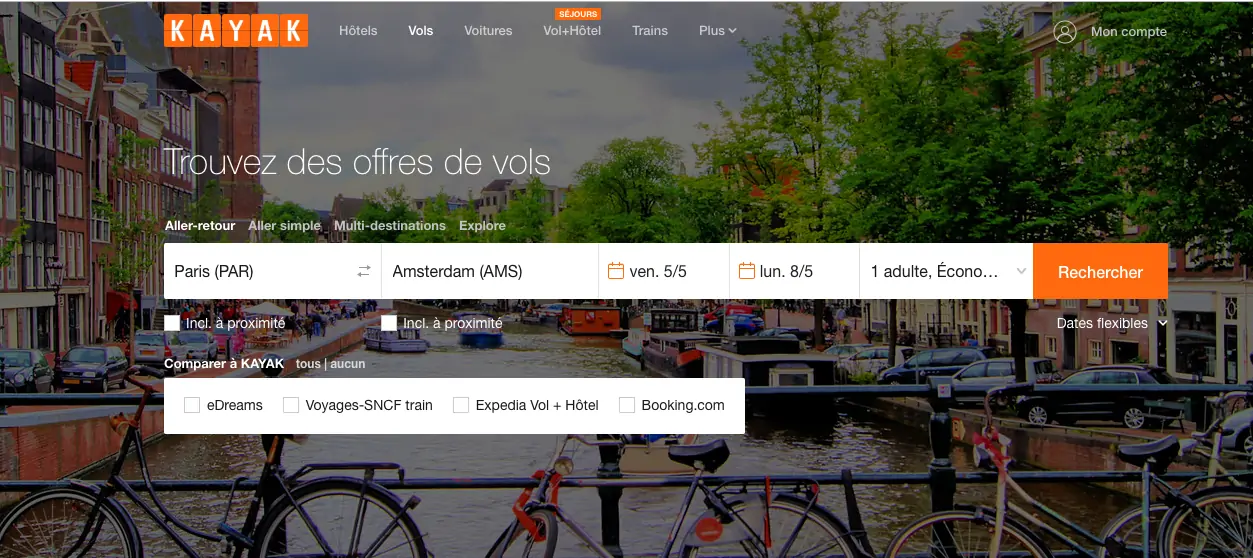Image resolution: width=1253 pixels, height=558 pixels.
Task: Click the 'aucun' link to deselect all
Action: coord(348,364)
